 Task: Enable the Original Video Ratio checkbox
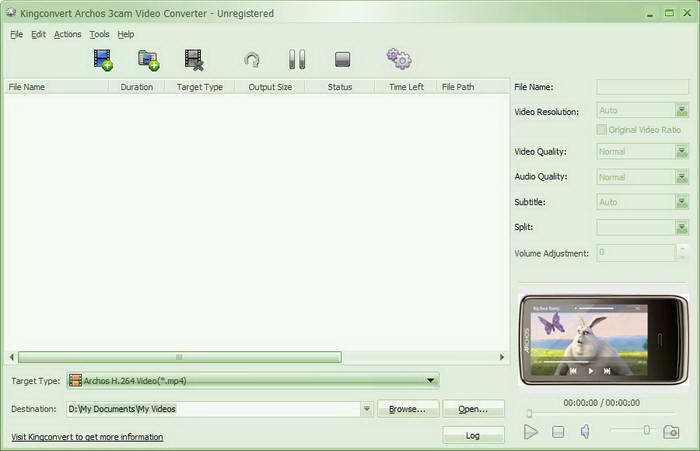coord(601,130)
